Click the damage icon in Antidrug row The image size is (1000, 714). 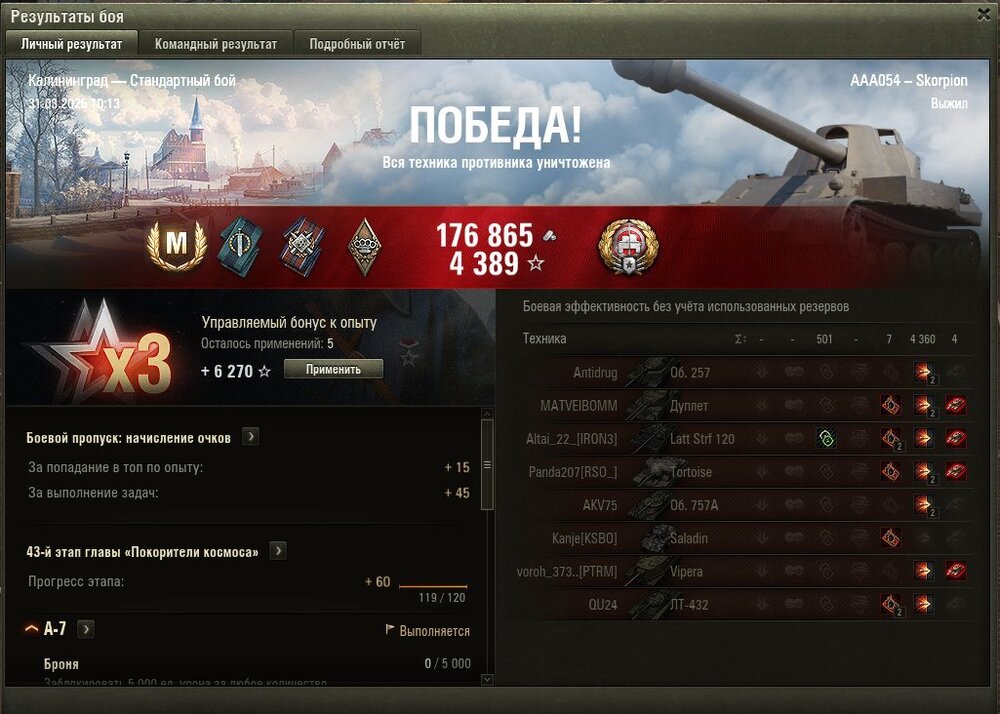point(923,372)
